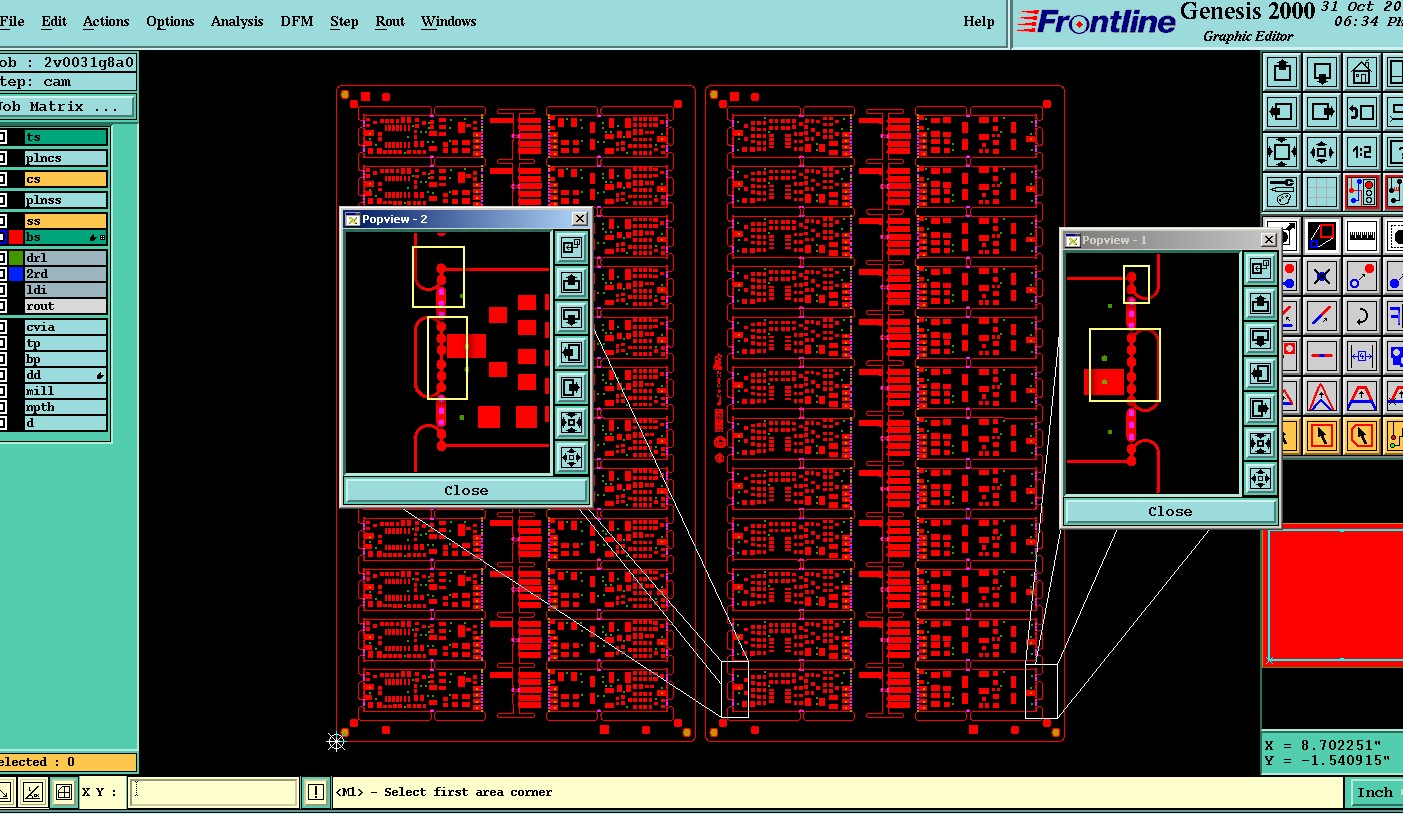Click the Home view icon

pos(1361,73)
